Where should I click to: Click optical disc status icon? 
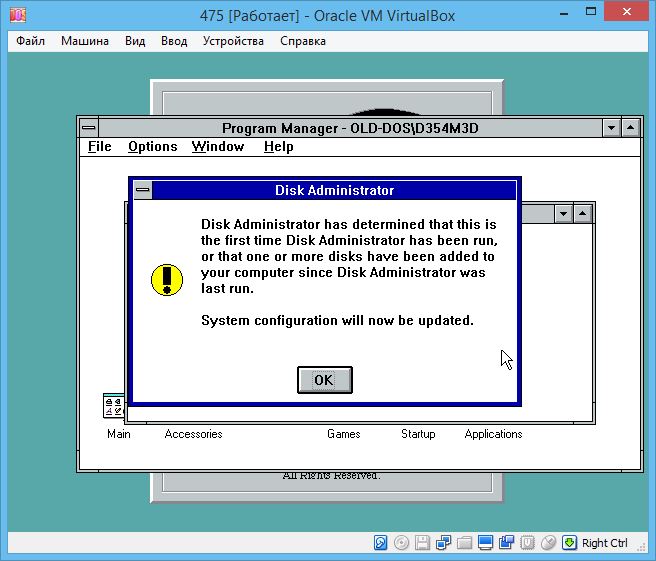[401, 543]
